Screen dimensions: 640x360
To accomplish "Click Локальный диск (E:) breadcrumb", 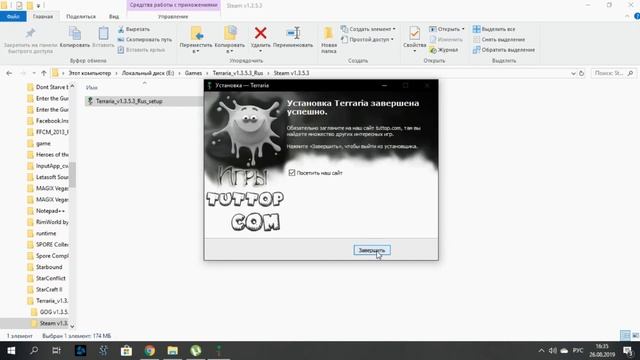I will [148, 73].
